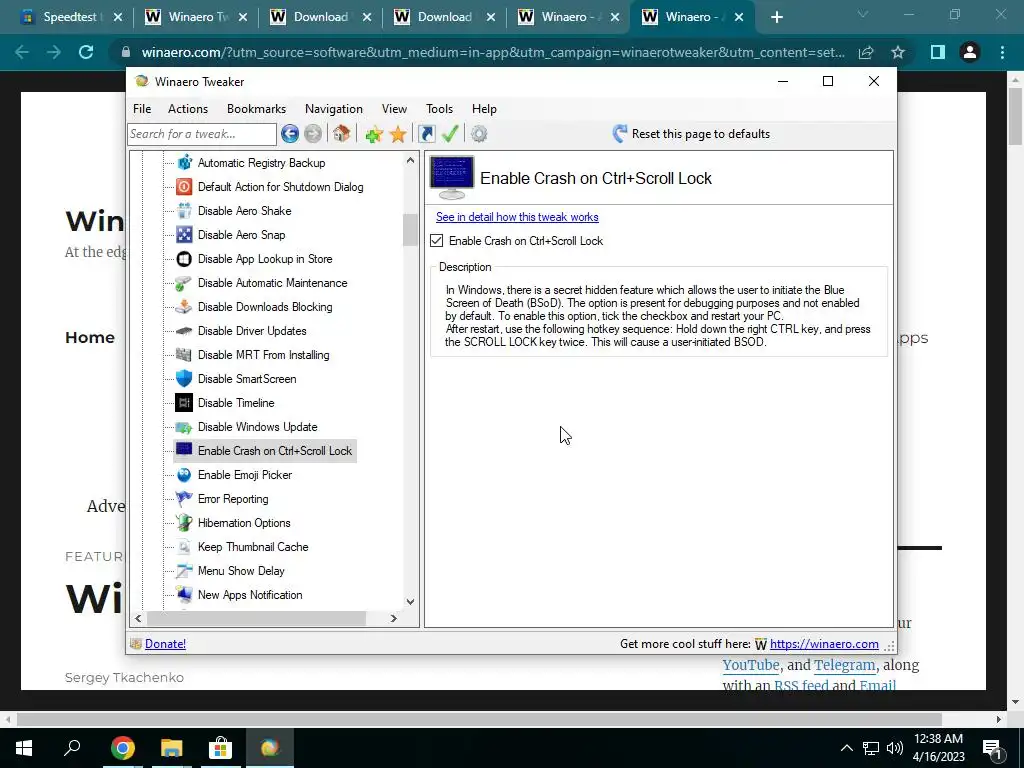Click the tree list scroll up arrow

pyautogui.click(x=410, y=161)
